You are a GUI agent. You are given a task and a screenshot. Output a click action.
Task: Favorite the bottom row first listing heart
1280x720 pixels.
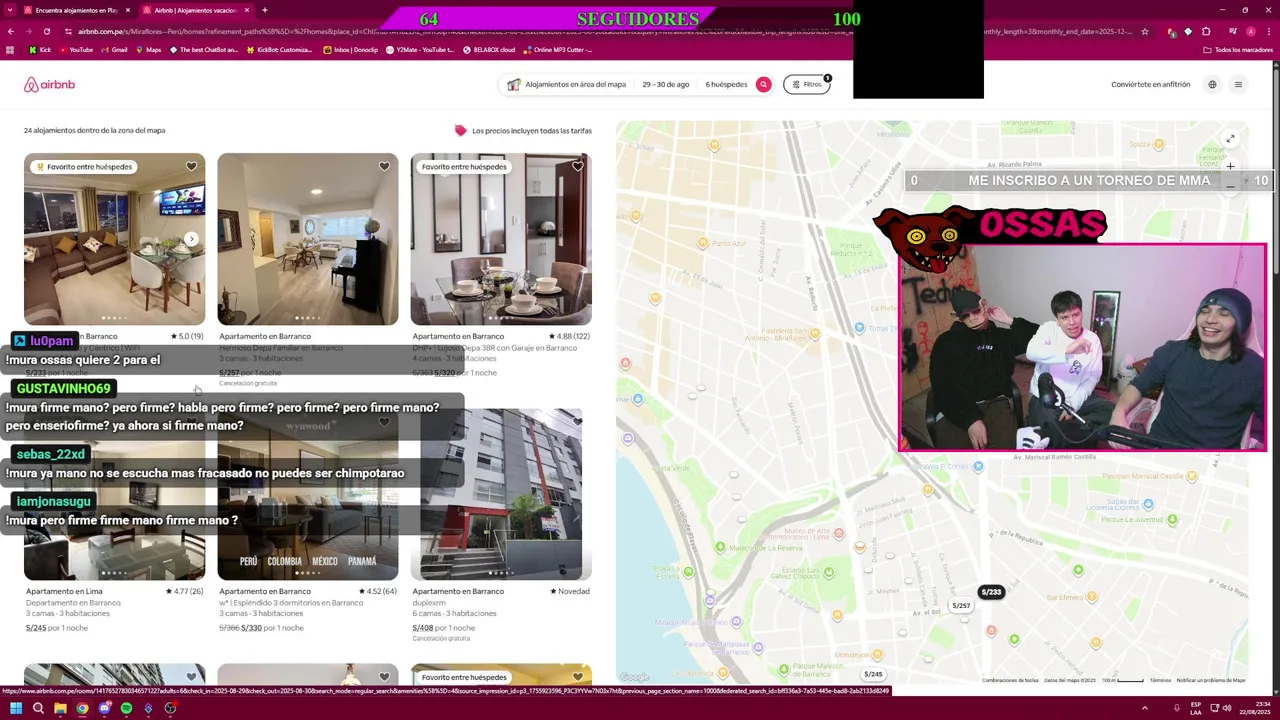[x=191, y=677]
